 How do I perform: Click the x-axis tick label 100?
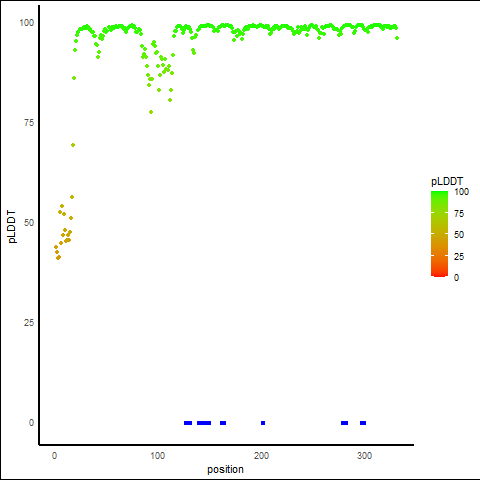point(158,456)
